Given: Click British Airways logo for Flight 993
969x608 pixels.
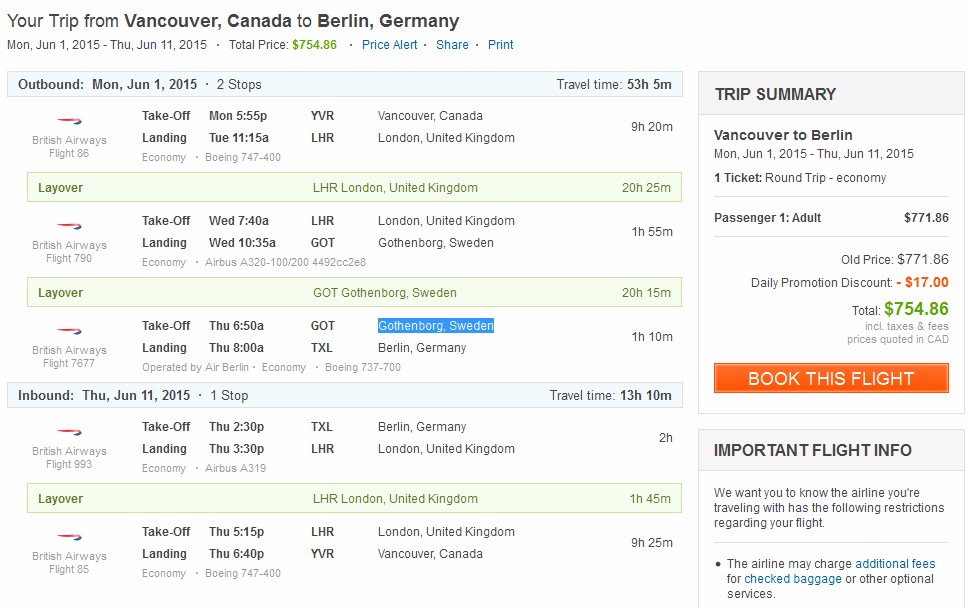Looking at the screenshot, I should click(69, 432).
